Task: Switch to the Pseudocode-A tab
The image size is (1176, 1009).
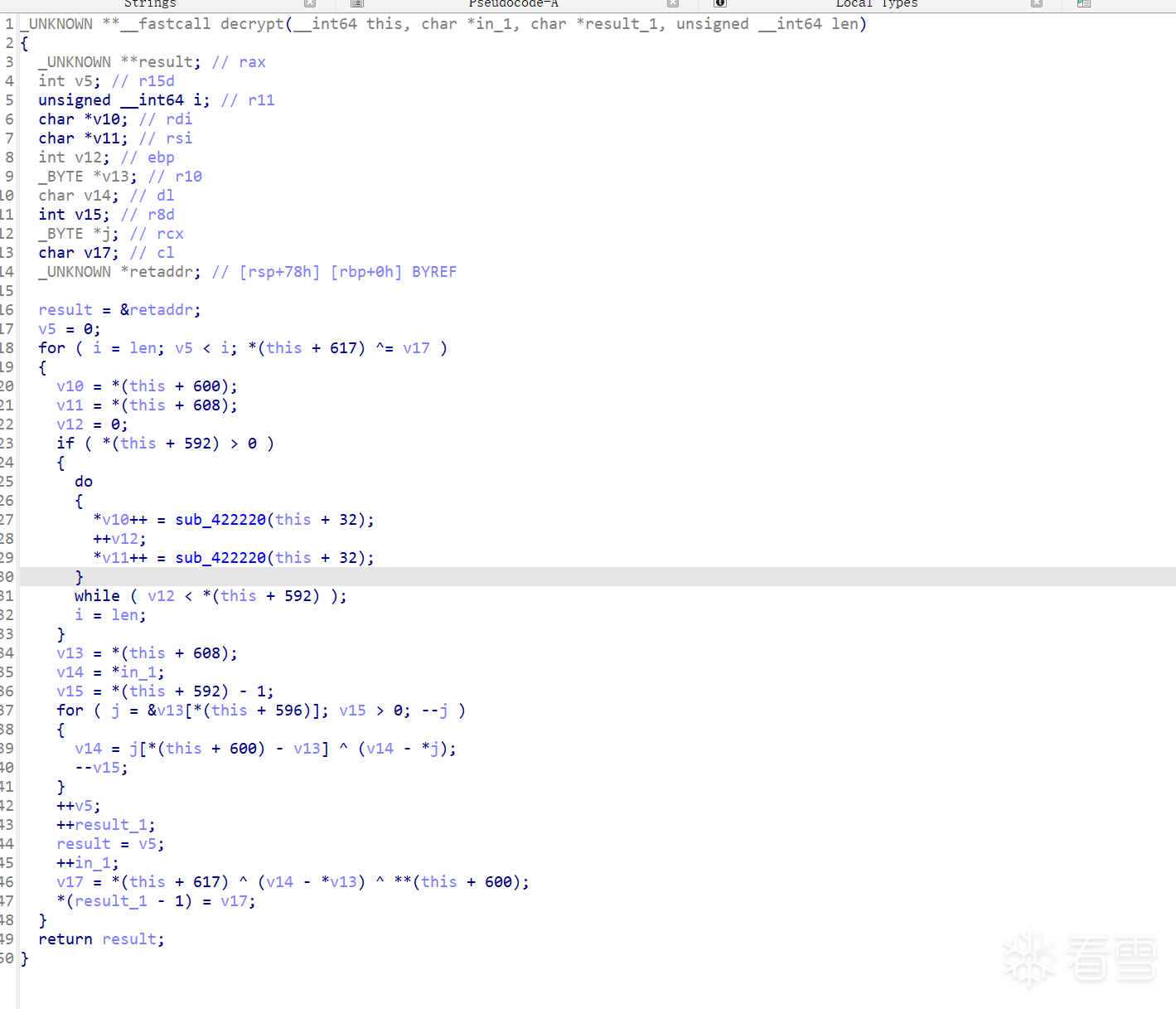Action: click(x=514, y=4)
